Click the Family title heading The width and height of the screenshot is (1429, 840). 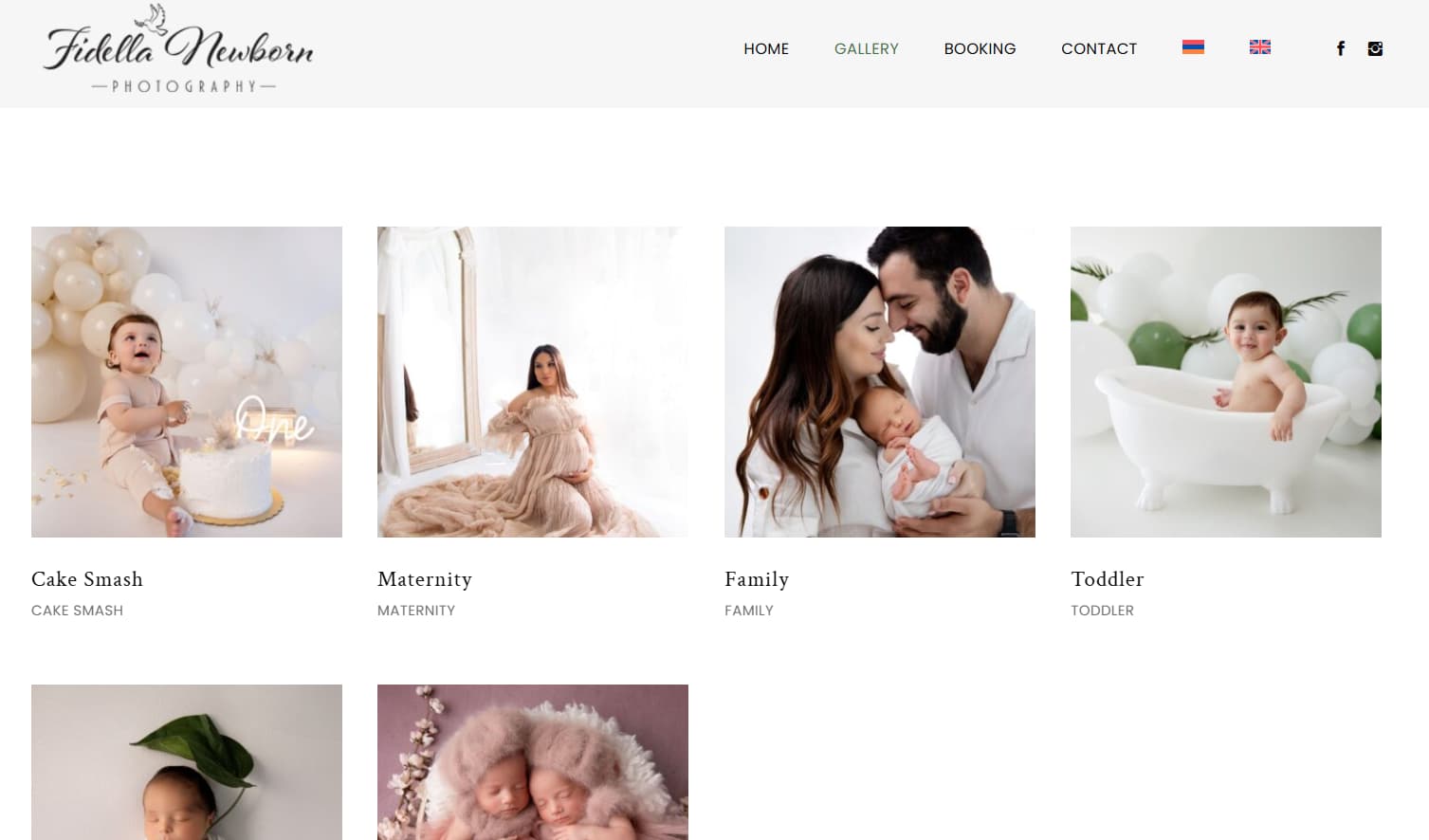(x=756, y=579)
